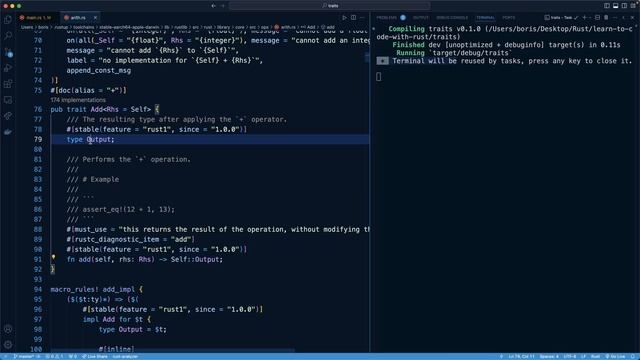Viewport: 640px width, 360px height.
Task: Open the Debug Console tab
Action: (452, 18)
